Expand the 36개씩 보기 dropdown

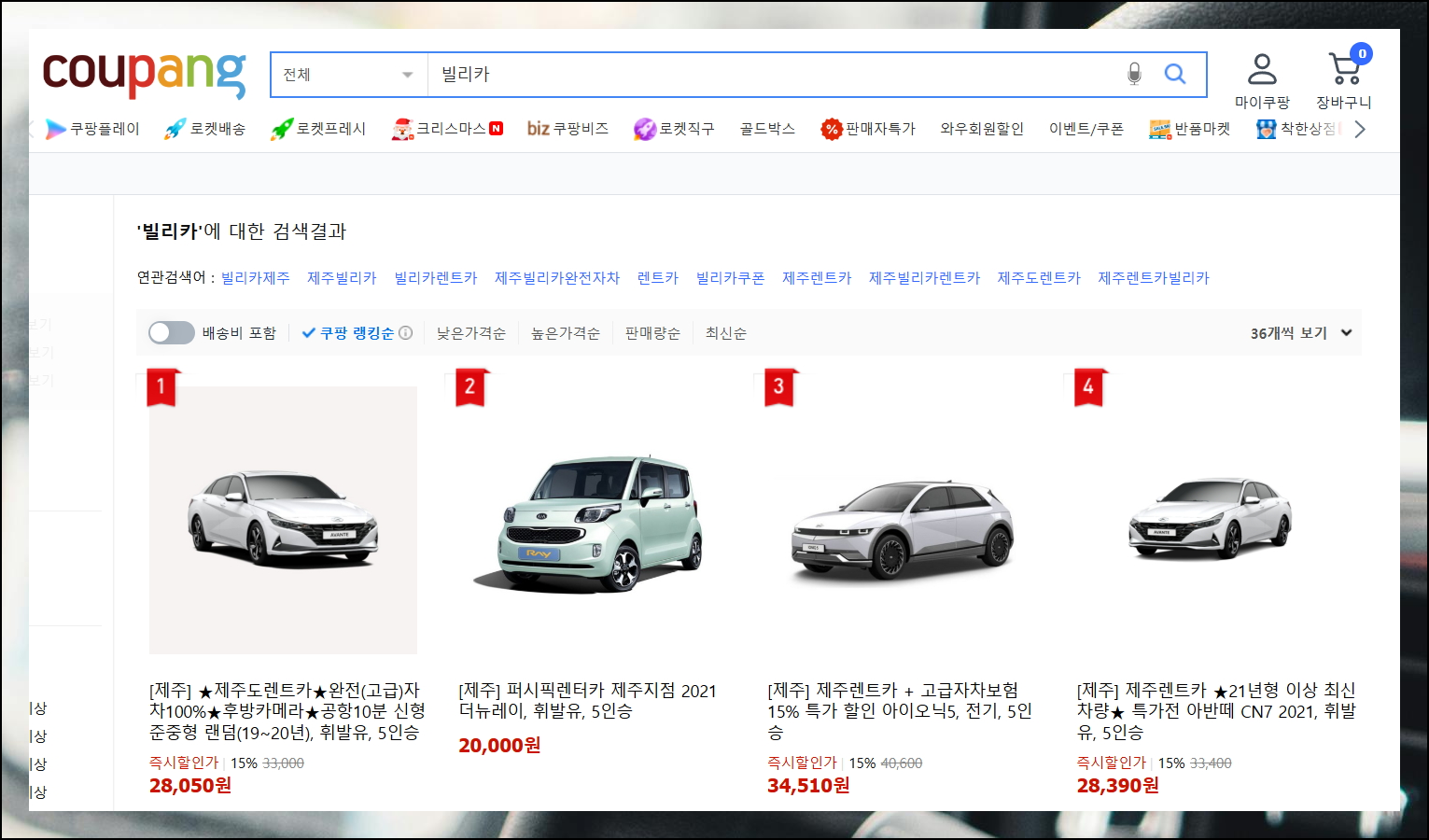coord(1301,333)
